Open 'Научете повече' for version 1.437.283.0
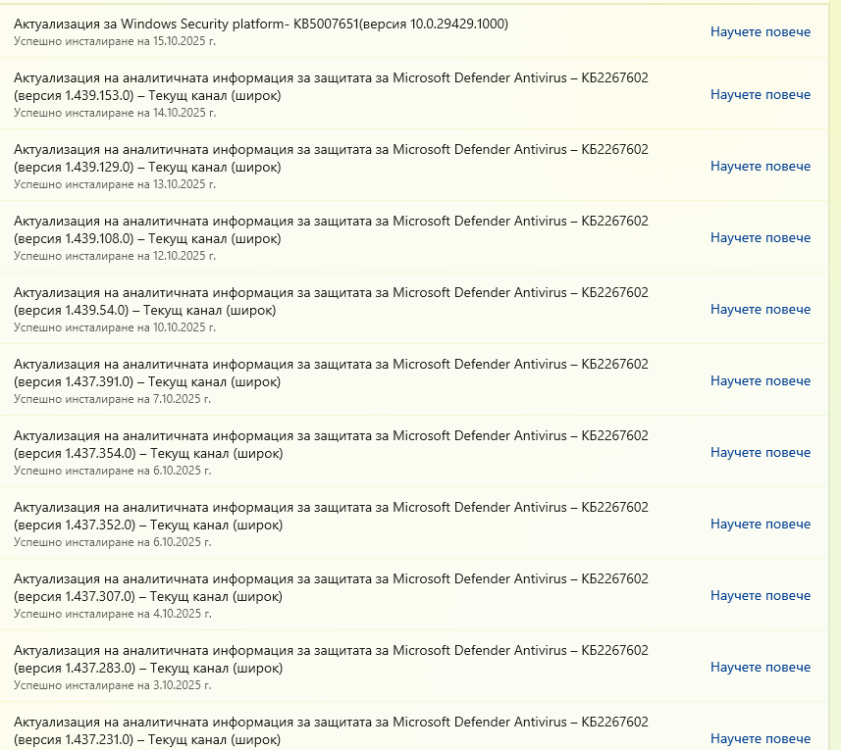This screenshot has height=750, width=841. [x=760, y=667]
